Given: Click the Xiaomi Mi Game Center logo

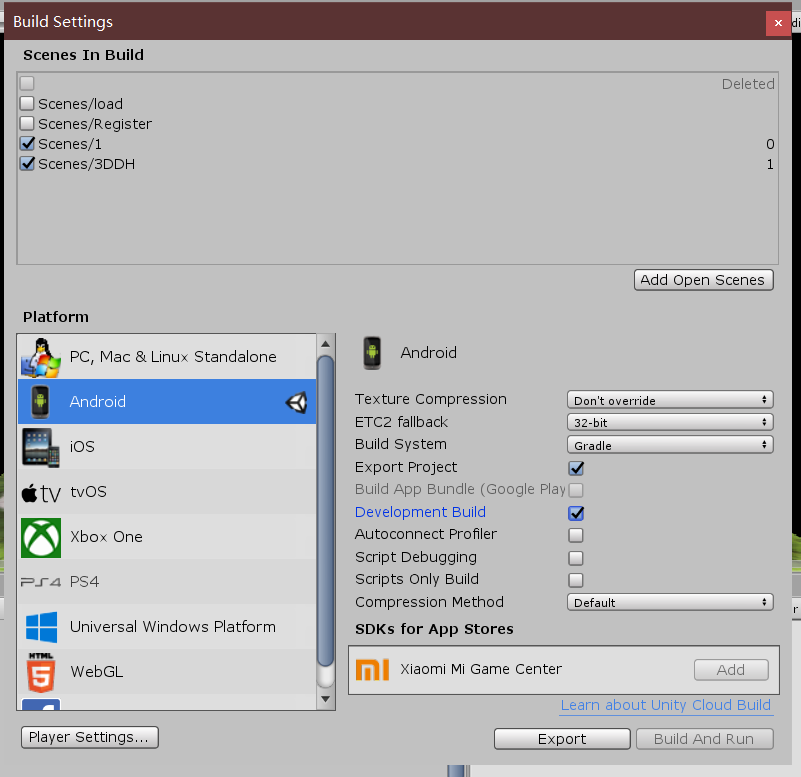Looking at the screenshot, I should (x=372, y=669).
